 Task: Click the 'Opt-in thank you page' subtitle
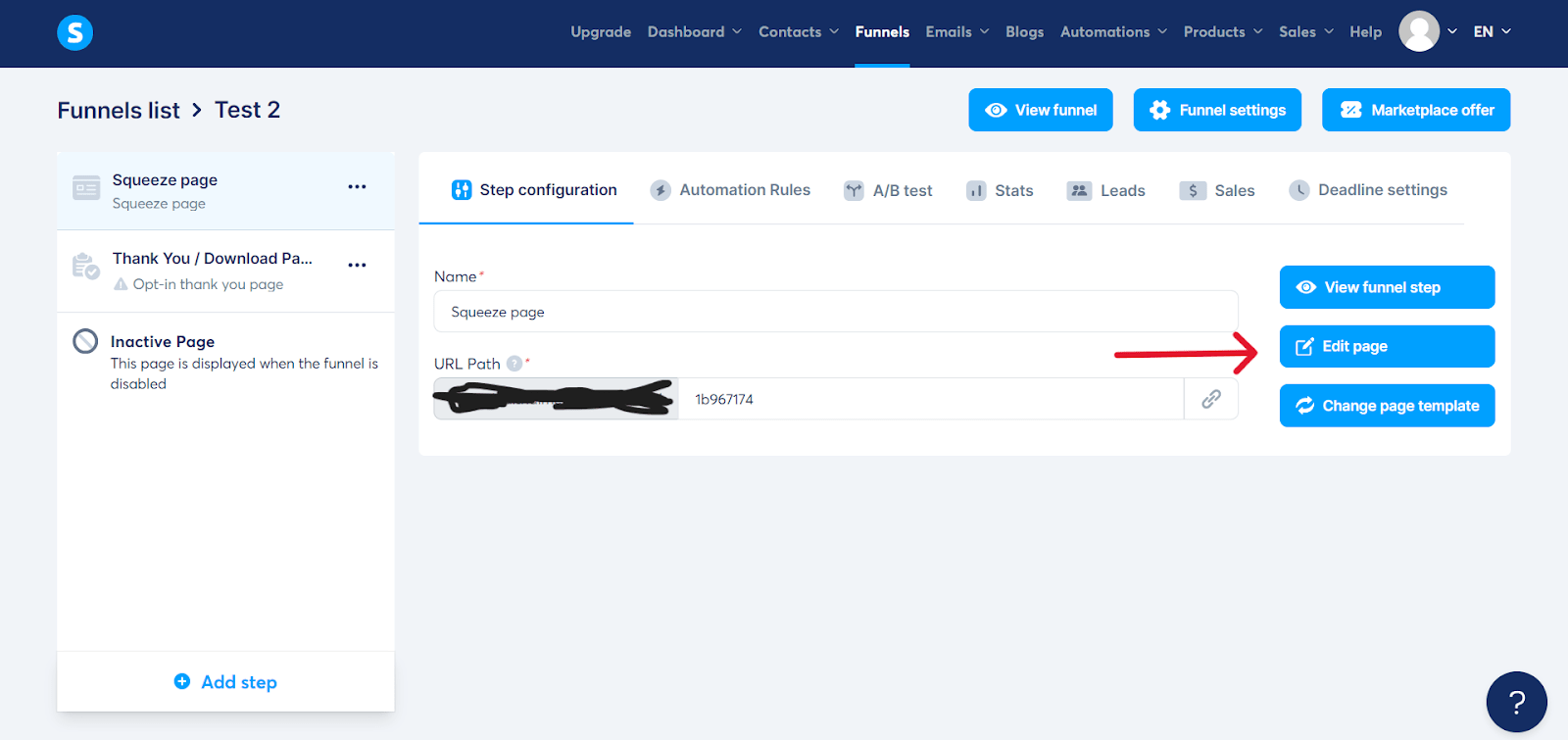coord(208,284)
